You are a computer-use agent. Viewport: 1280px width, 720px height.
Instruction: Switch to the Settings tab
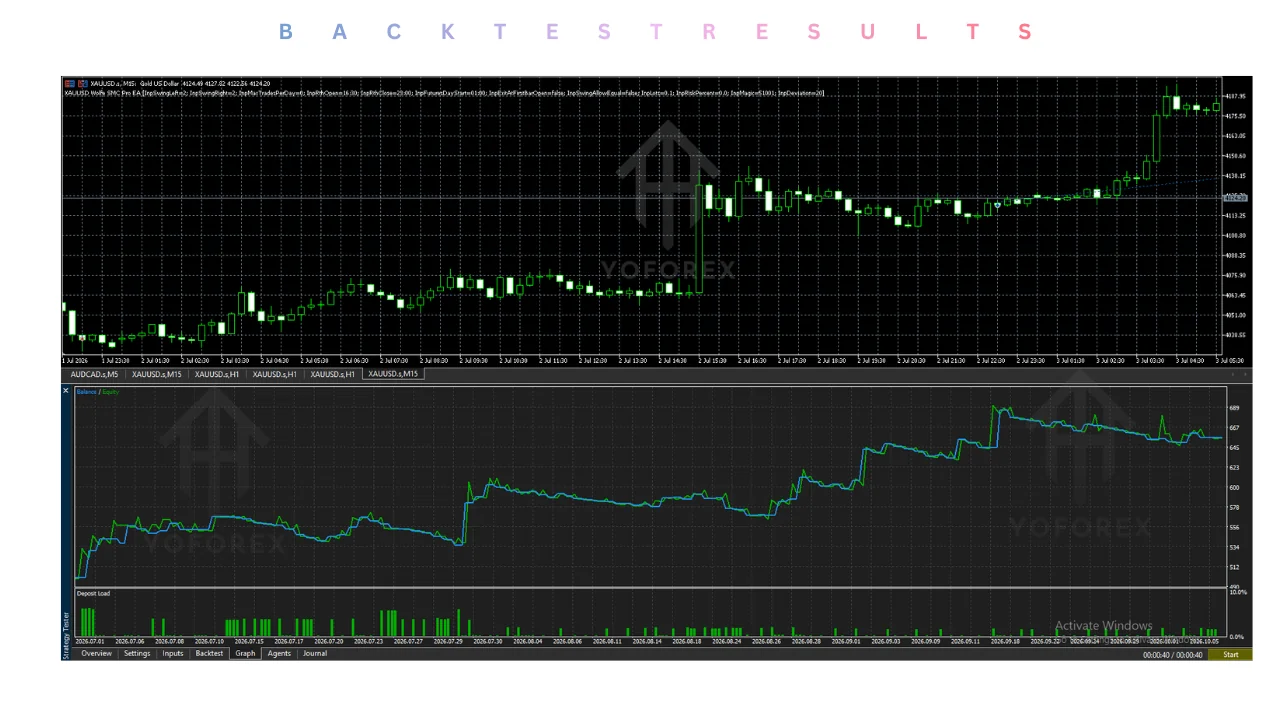pos(137,653)
